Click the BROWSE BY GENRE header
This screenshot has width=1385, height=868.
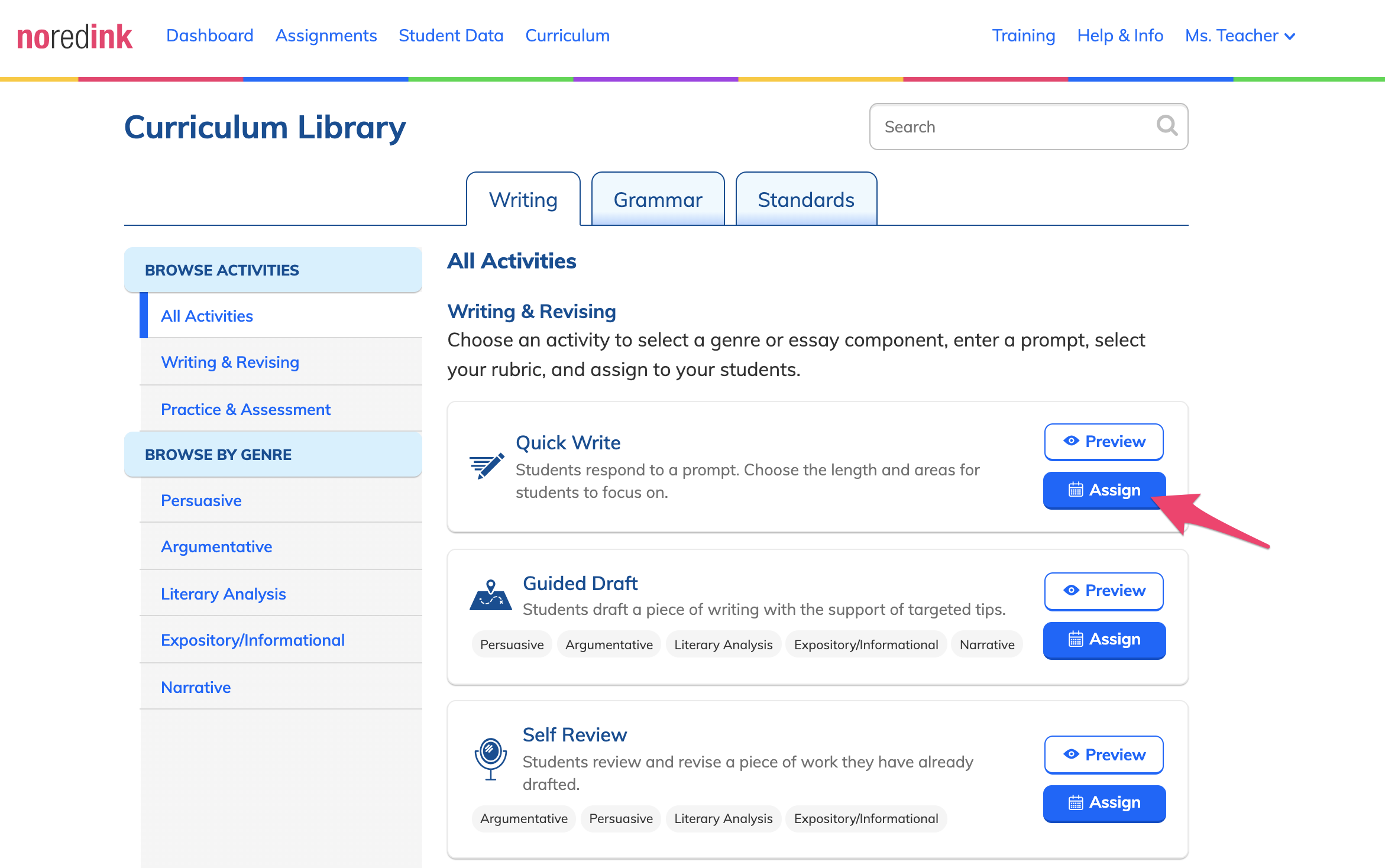[x=273, y=454]
